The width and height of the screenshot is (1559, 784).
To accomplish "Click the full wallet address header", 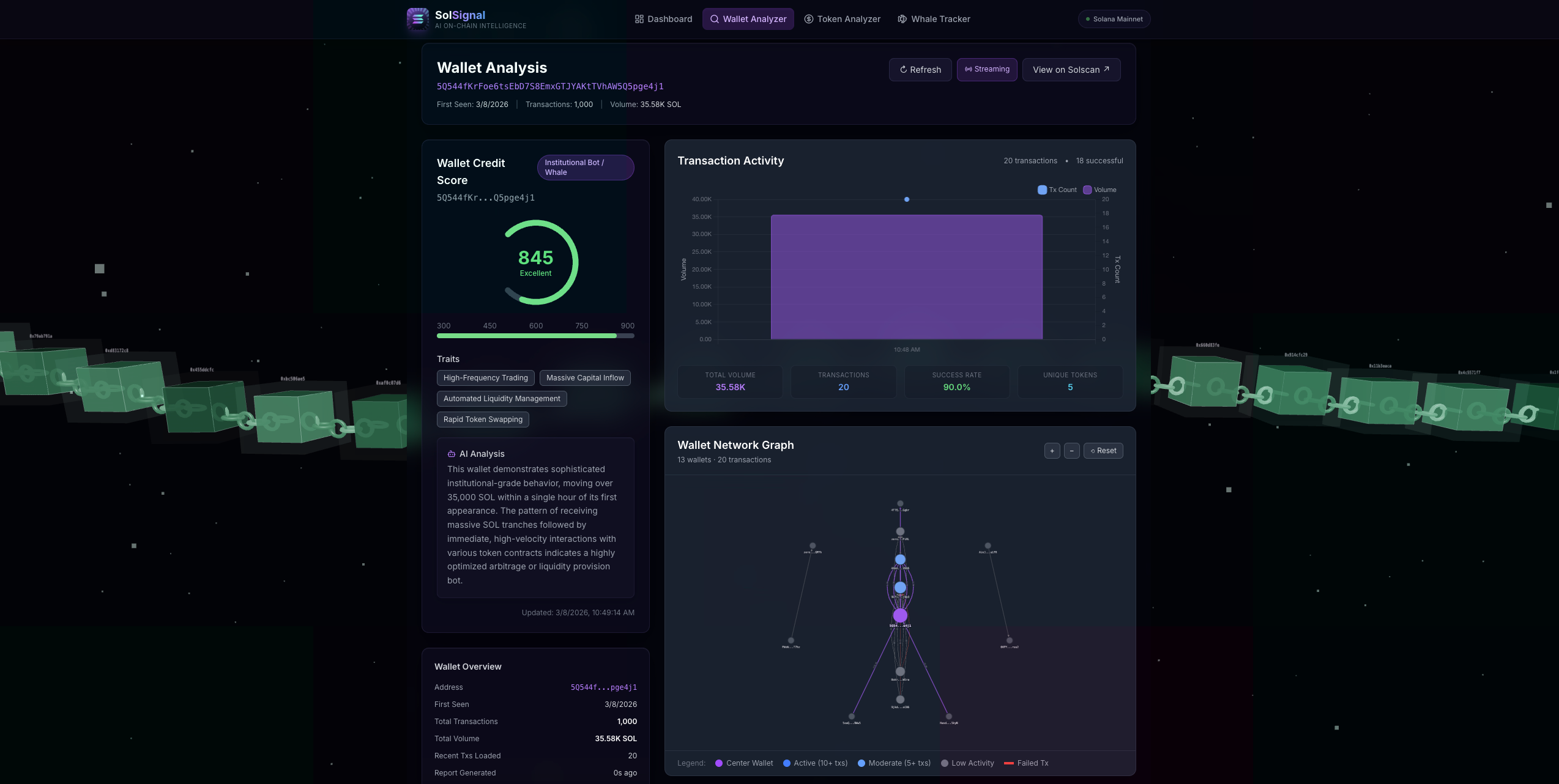I will point(549,86).
